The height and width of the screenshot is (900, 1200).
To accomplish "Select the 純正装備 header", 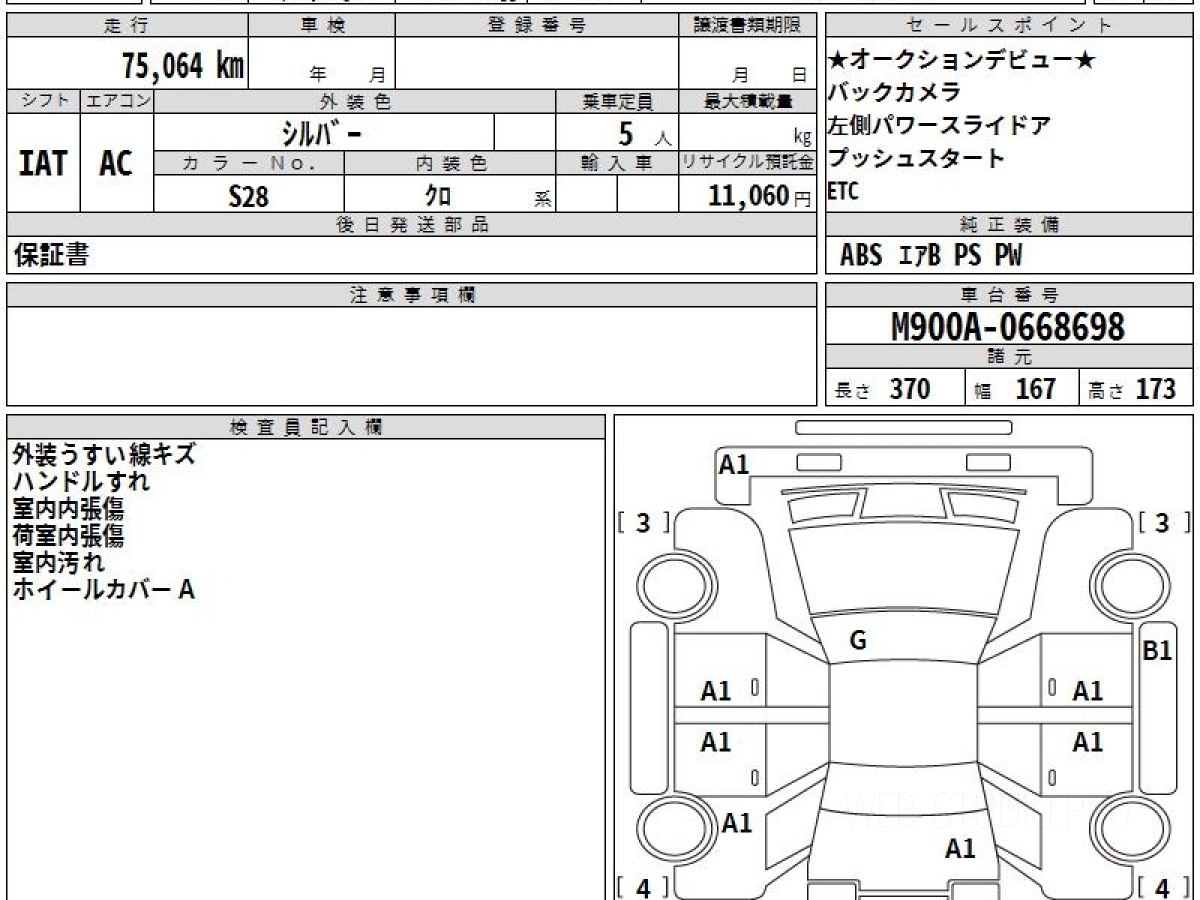I will [1010, 225].
